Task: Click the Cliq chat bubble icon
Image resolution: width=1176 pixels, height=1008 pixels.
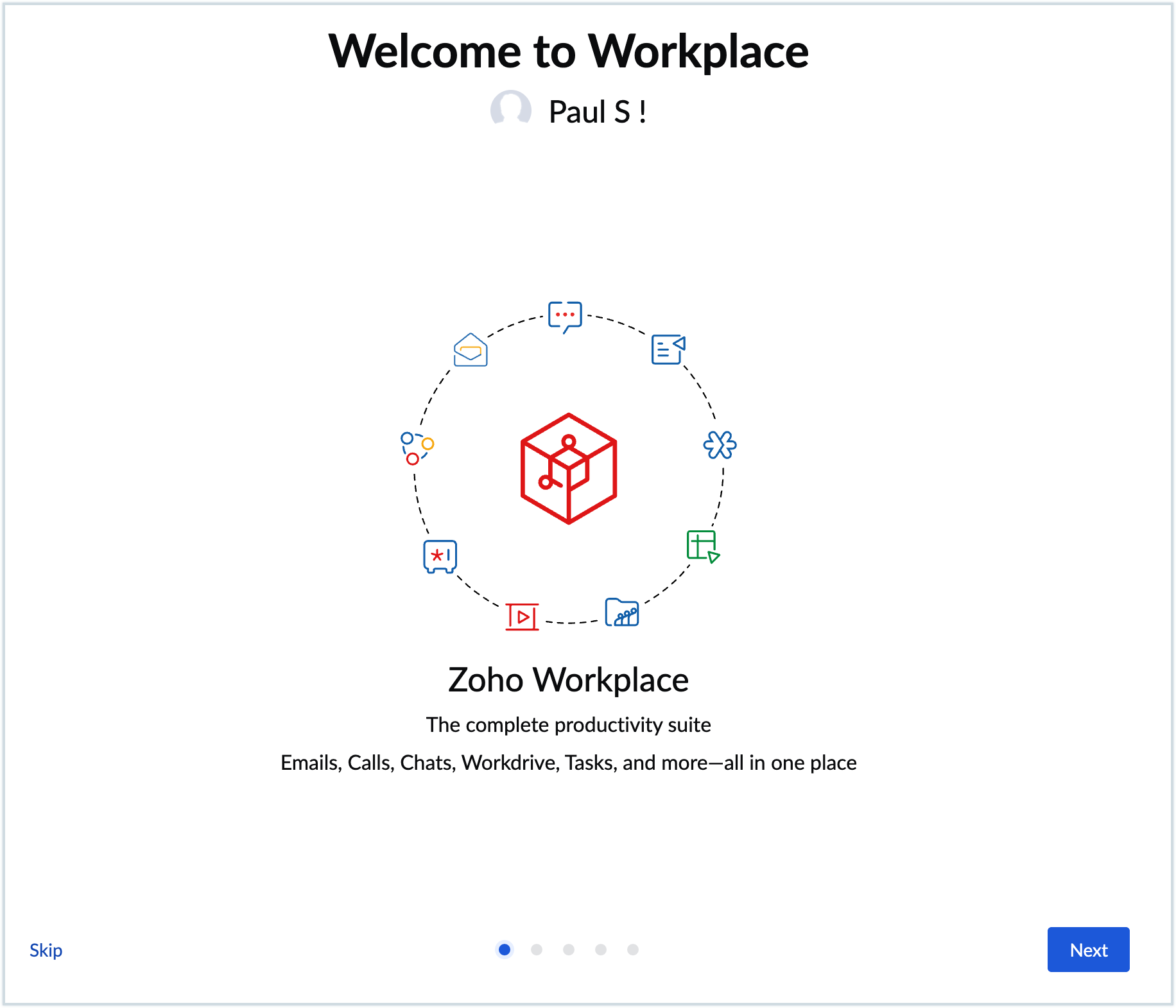Action: [566, 315]
